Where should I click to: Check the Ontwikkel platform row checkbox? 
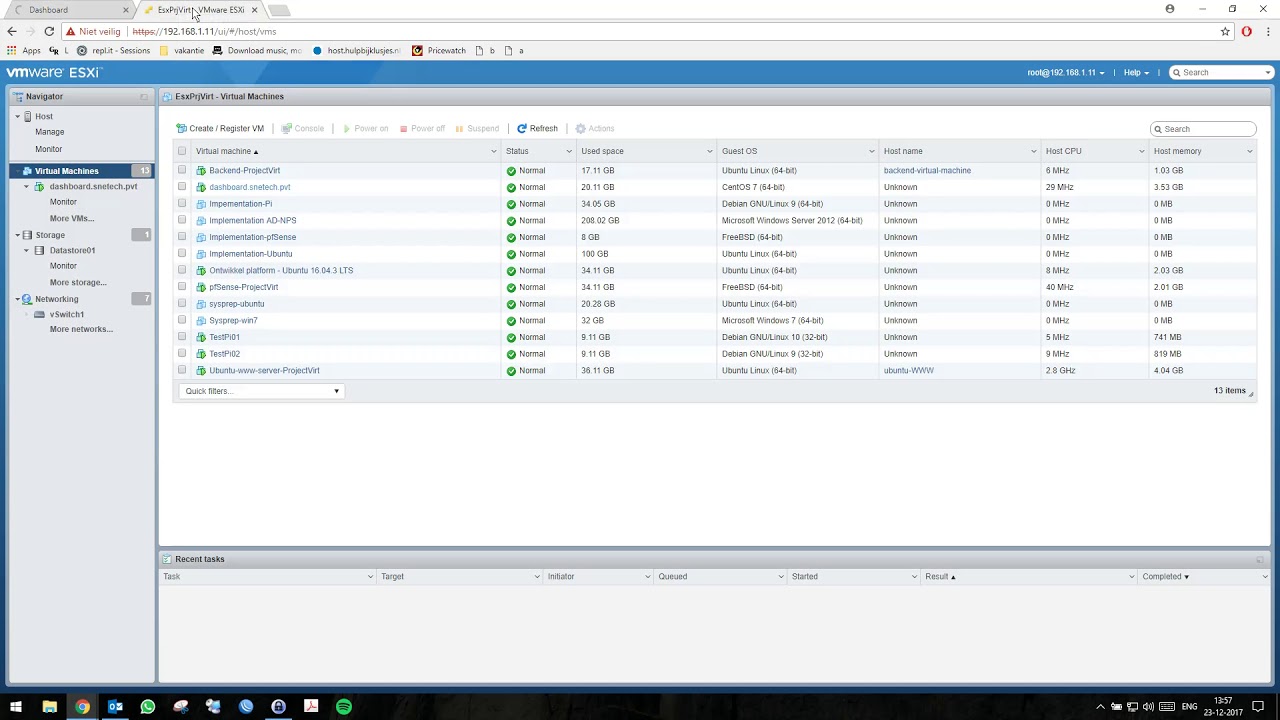(x=182, y=270)
